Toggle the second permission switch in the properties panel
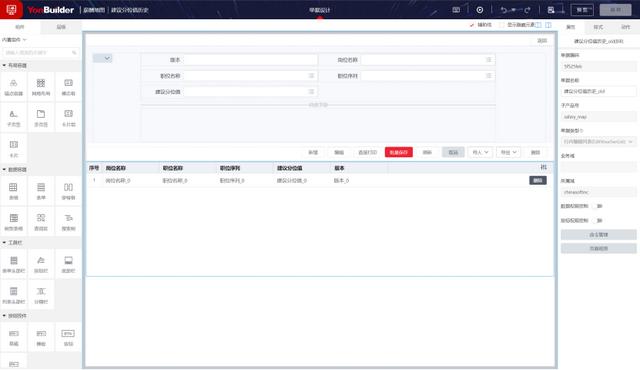 [x=598, y=220]
